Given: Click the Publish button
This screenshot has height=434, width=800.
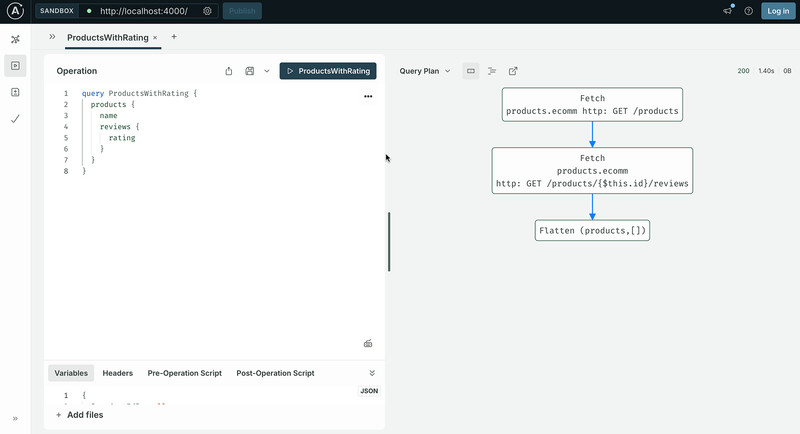Looking at the screenshot, I should (x=242, y=11).
